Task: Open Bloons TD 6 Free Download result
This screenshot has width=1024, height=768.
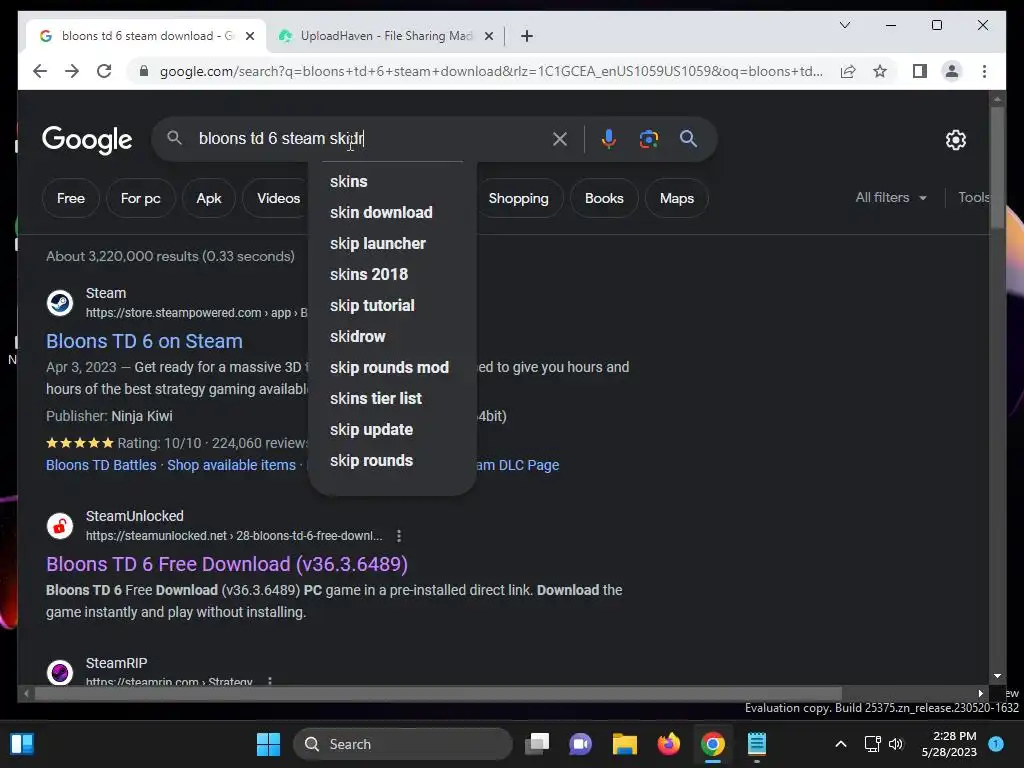Action: click(227, 564)
